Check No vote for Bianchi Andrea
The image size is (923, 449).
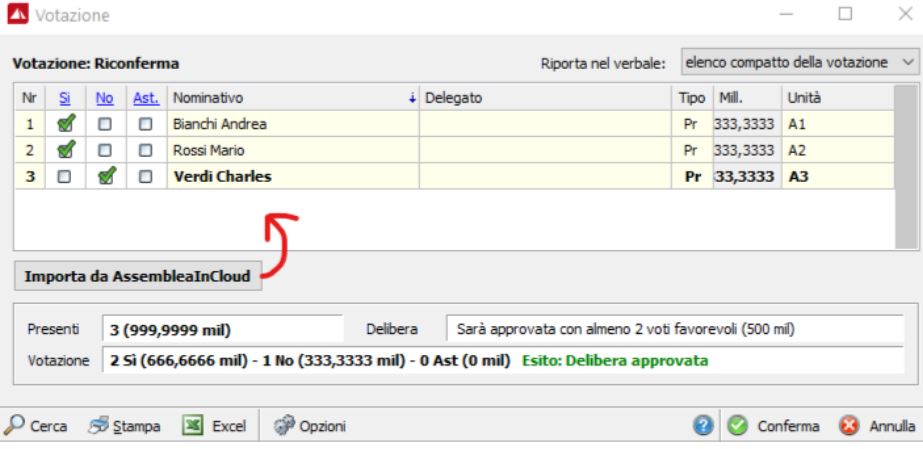pos(105,124)
